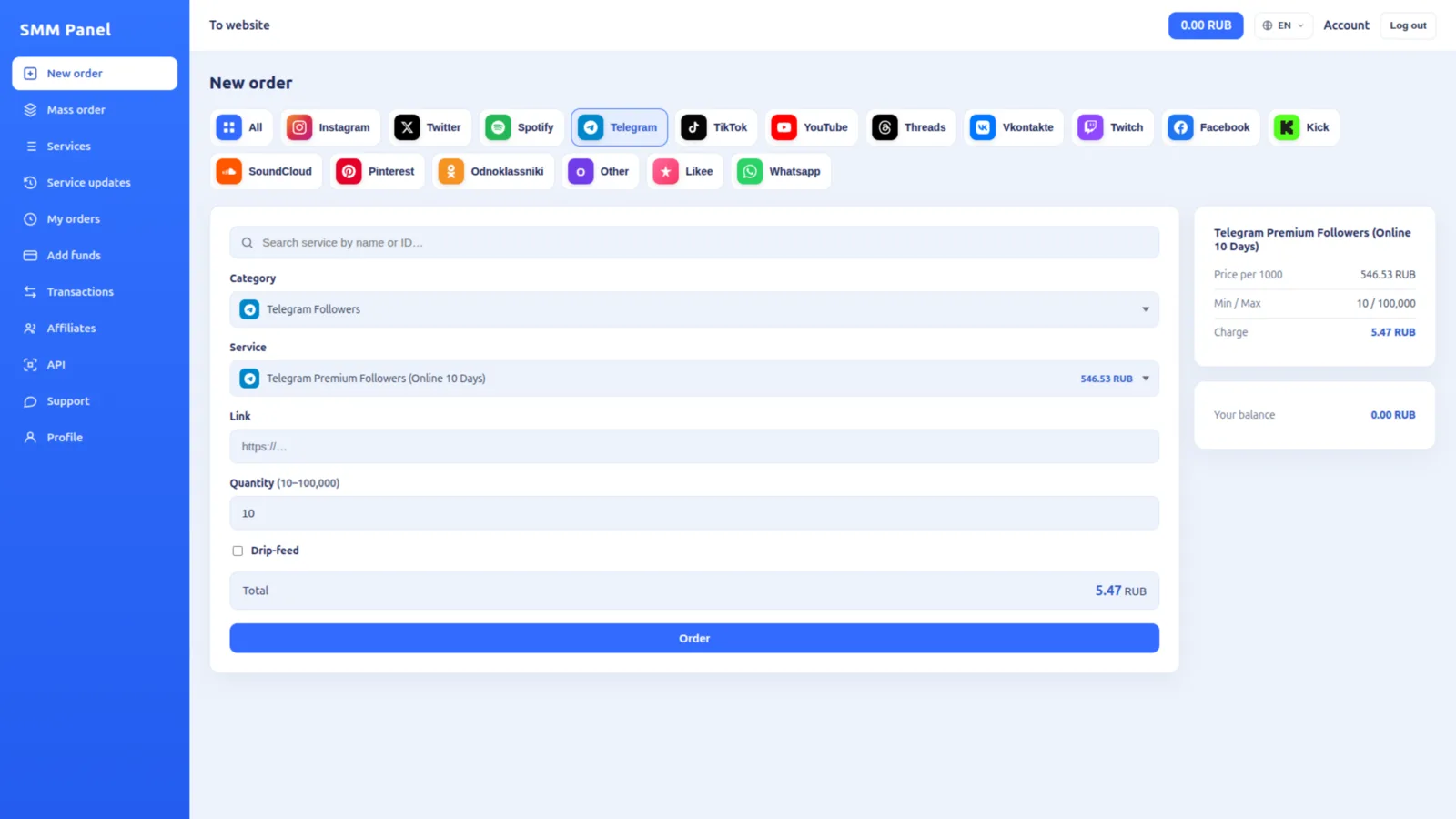Click the Log out button
The height and width of the screenshot is (819, 1456).
click(x=1408, y=25)
